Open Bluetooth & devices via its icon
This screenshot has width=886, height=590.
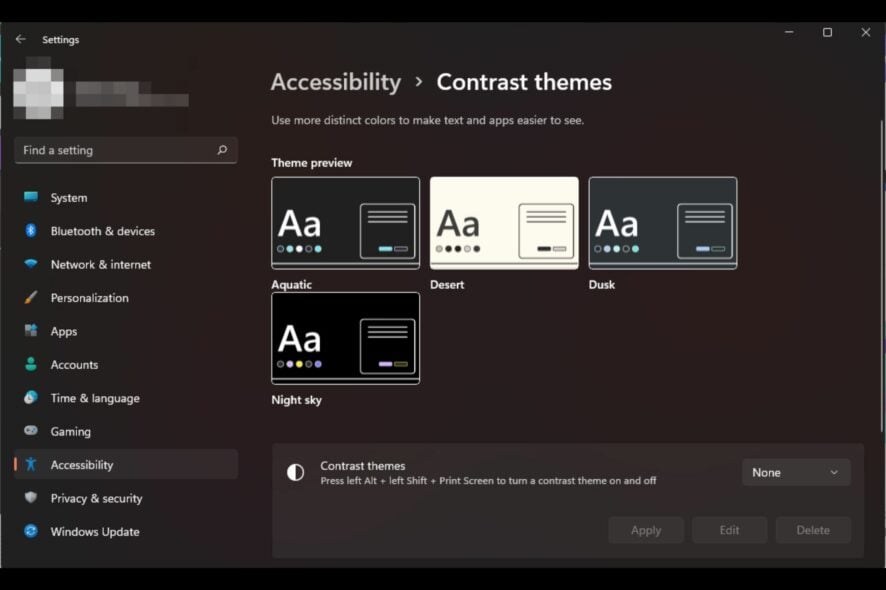pyautogui.click(x=31, y=231)
